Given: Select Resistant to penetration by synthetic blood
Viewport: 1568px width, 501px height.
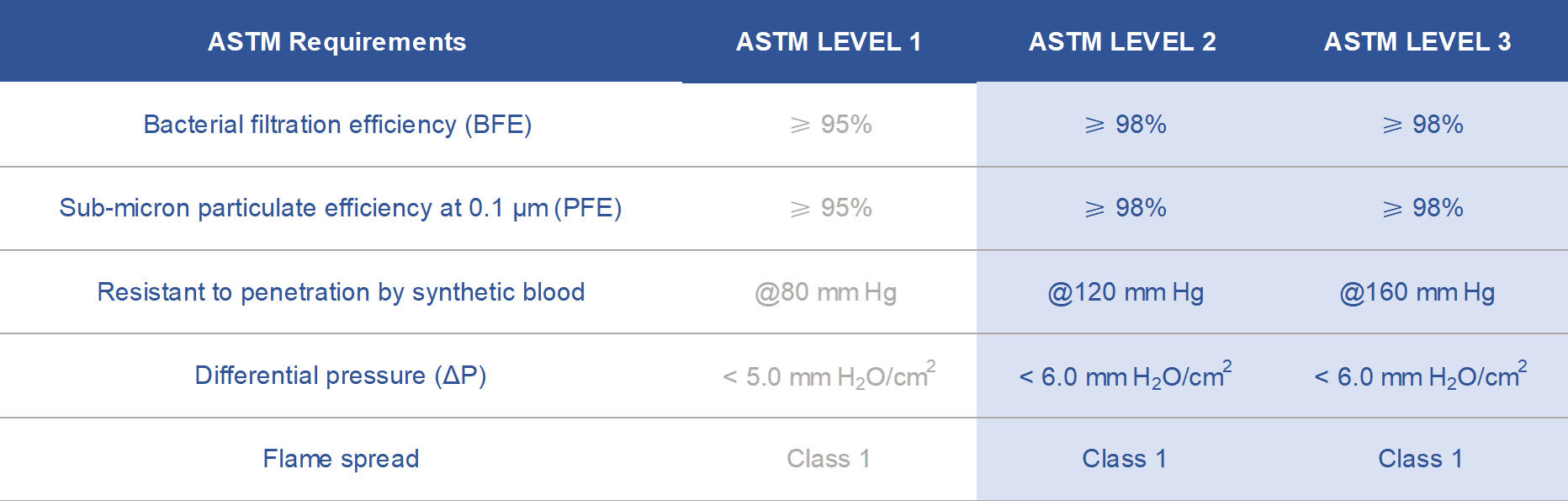Looking at the screenshot, I should (x=341, y=291).
